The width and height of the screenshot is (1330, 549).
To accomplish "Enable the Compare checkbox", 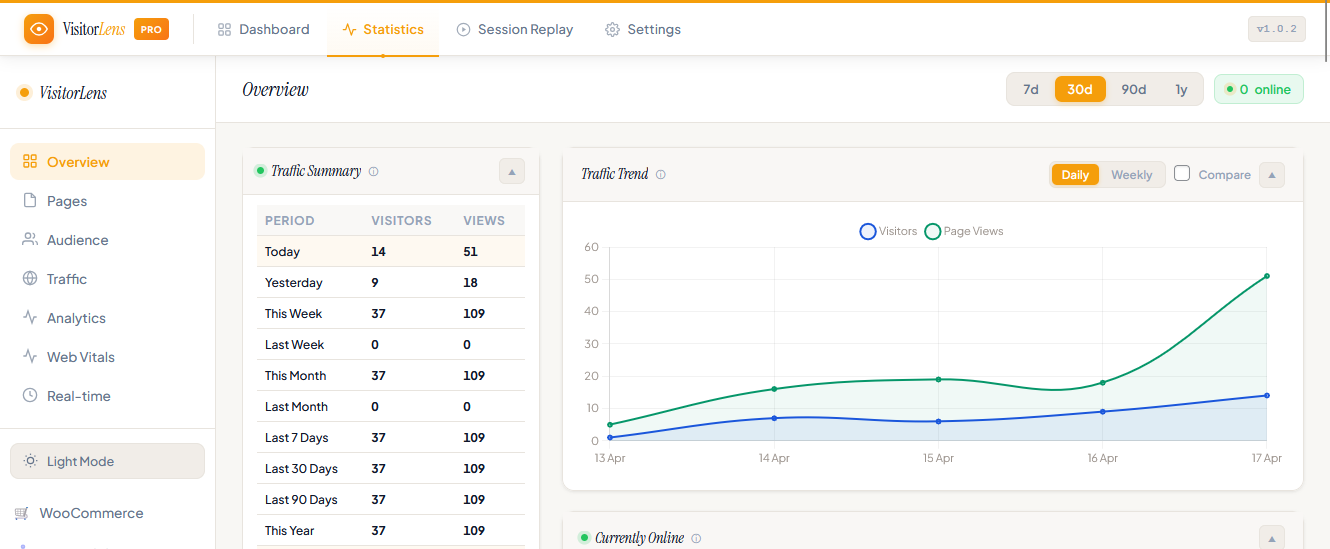I will point(1182,174).
